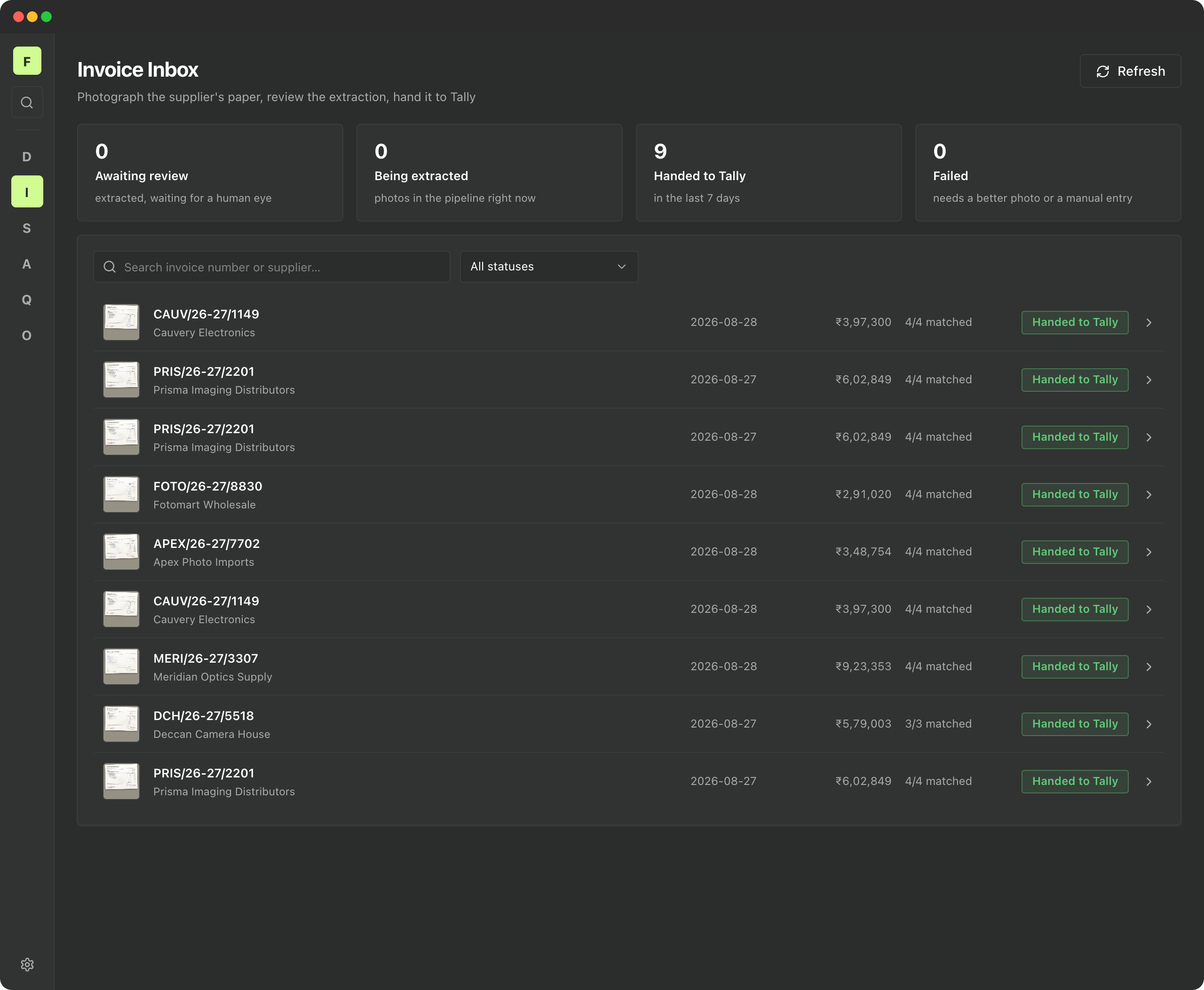Click the ₹3,48,754 amount

pyautogui.click(x=863, y=552)
